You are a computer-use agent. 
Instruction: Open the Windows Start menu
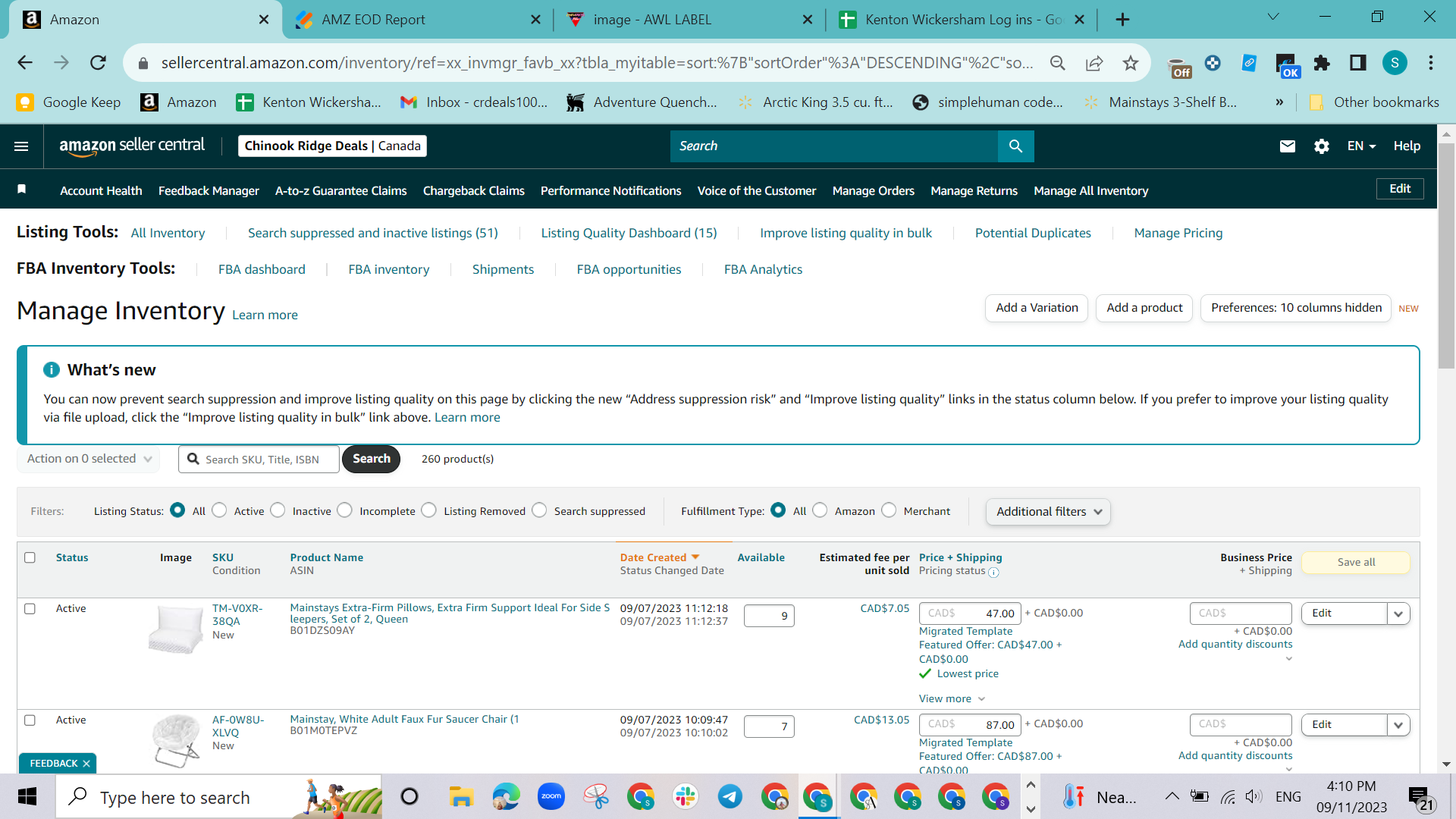[x=27, y=797]
